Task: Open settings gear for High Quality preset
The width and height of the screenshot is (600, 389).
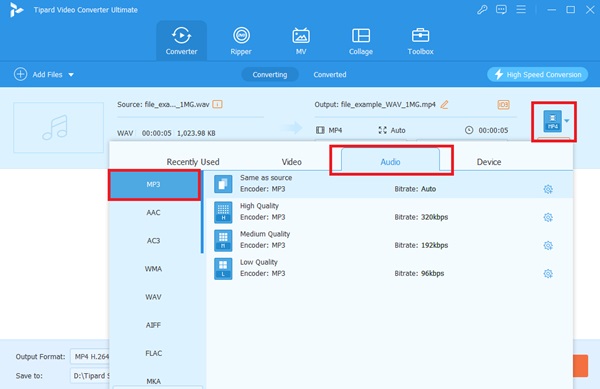Action: coord(548,217)
